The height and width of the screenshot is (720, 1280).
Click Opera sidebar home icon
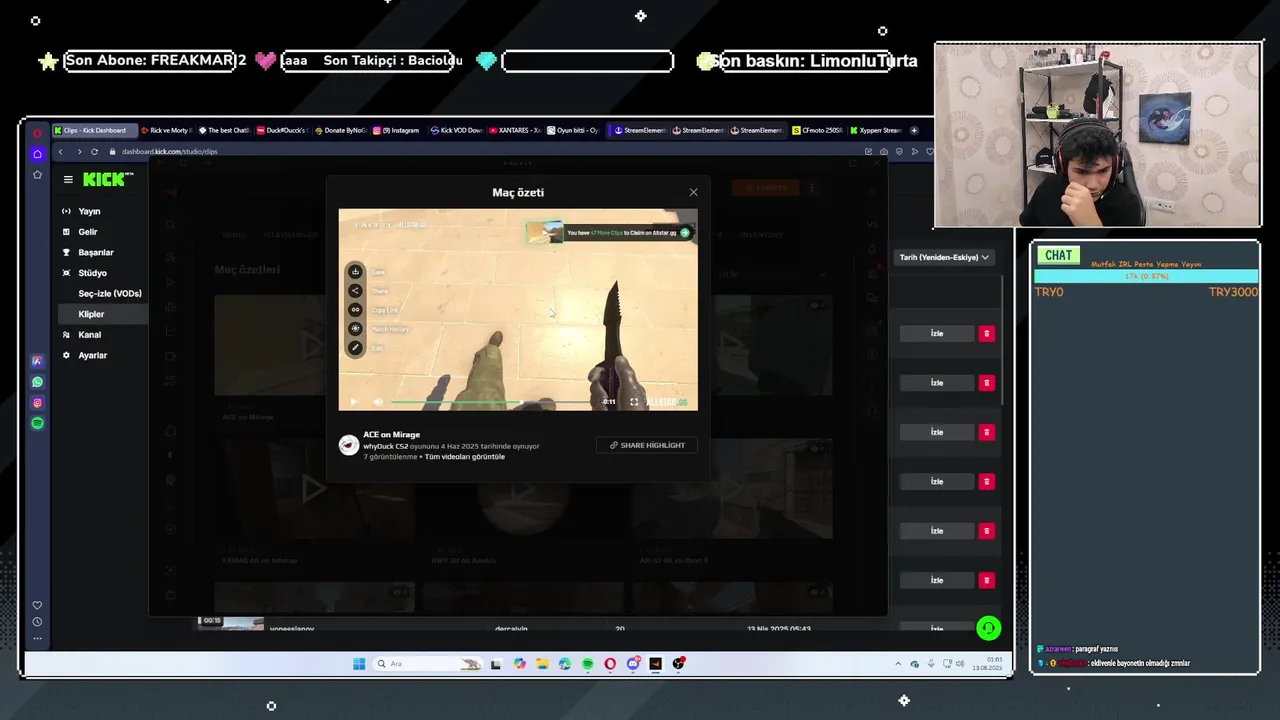(x=37, y=154)
